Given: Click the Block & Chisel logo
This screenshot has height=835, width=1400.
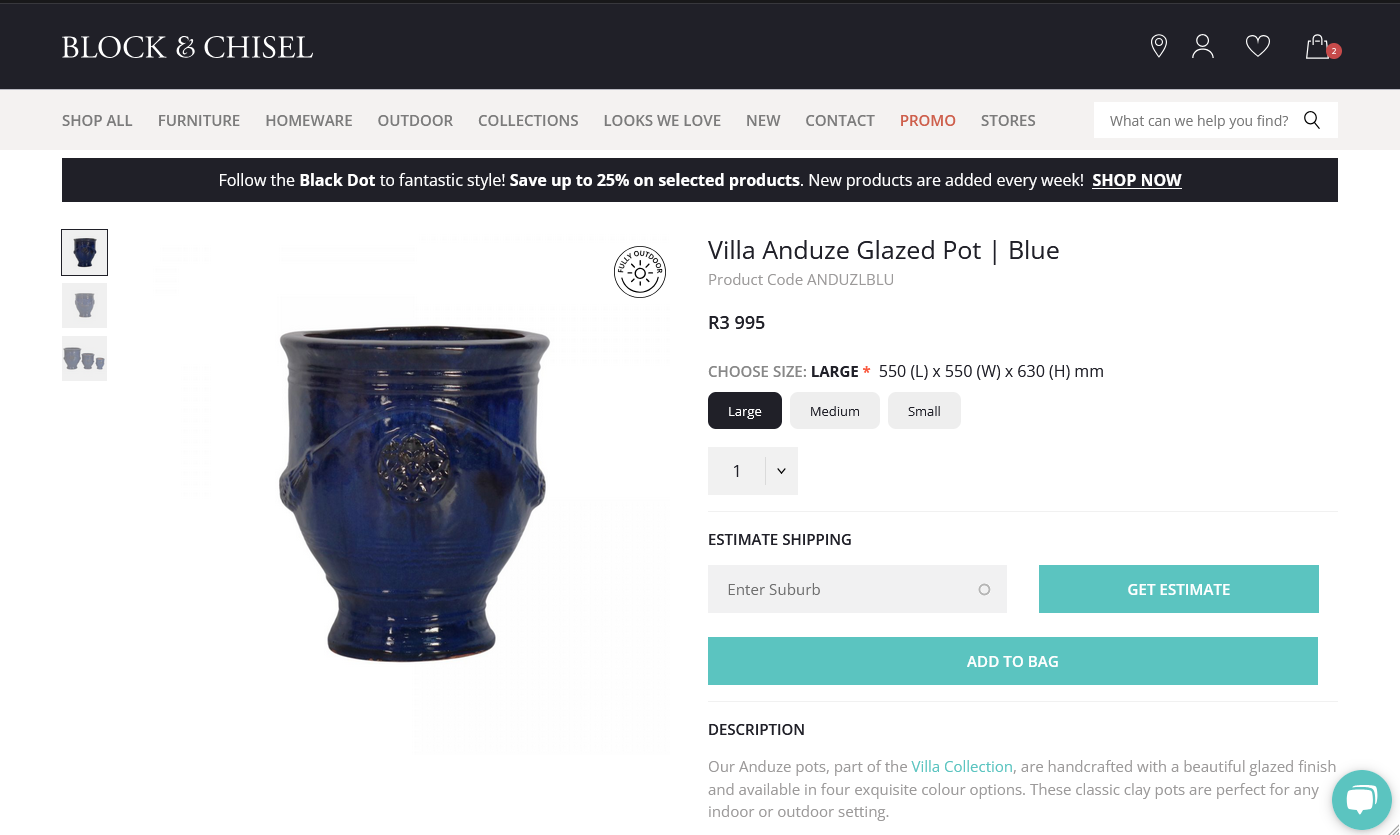Looking at the screenshot, I should pyautogui.click(x=187, y=47).
